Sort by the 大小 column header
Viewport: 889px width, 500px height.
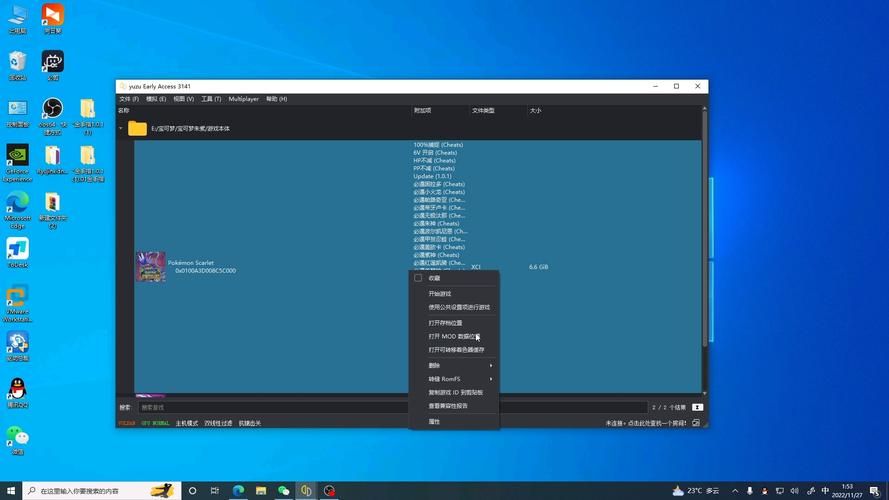tap(535, 111)
